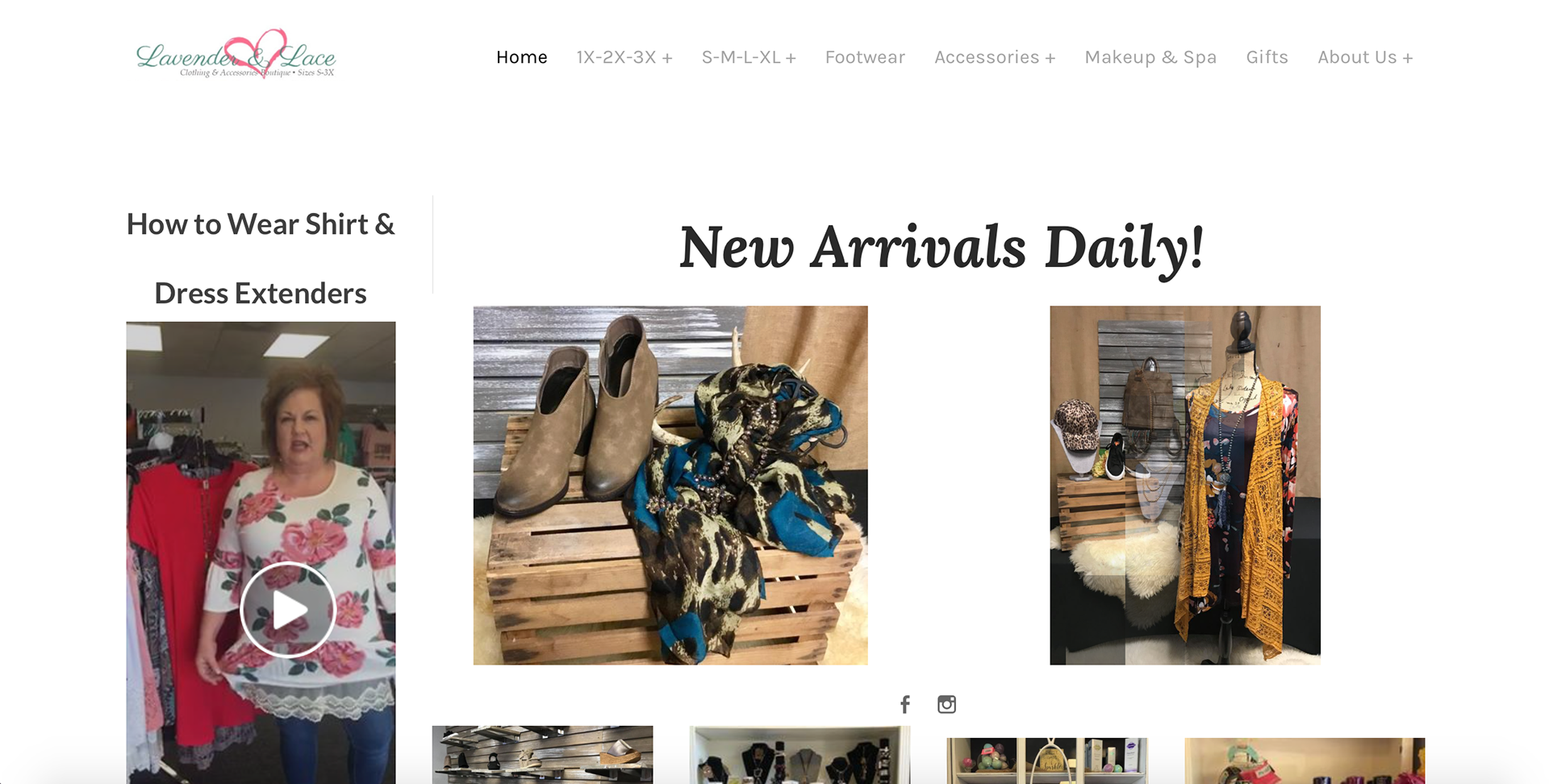Open the shoe shelf thumbnail
This screenshot has width=1549, height=784.
point(542,755)
